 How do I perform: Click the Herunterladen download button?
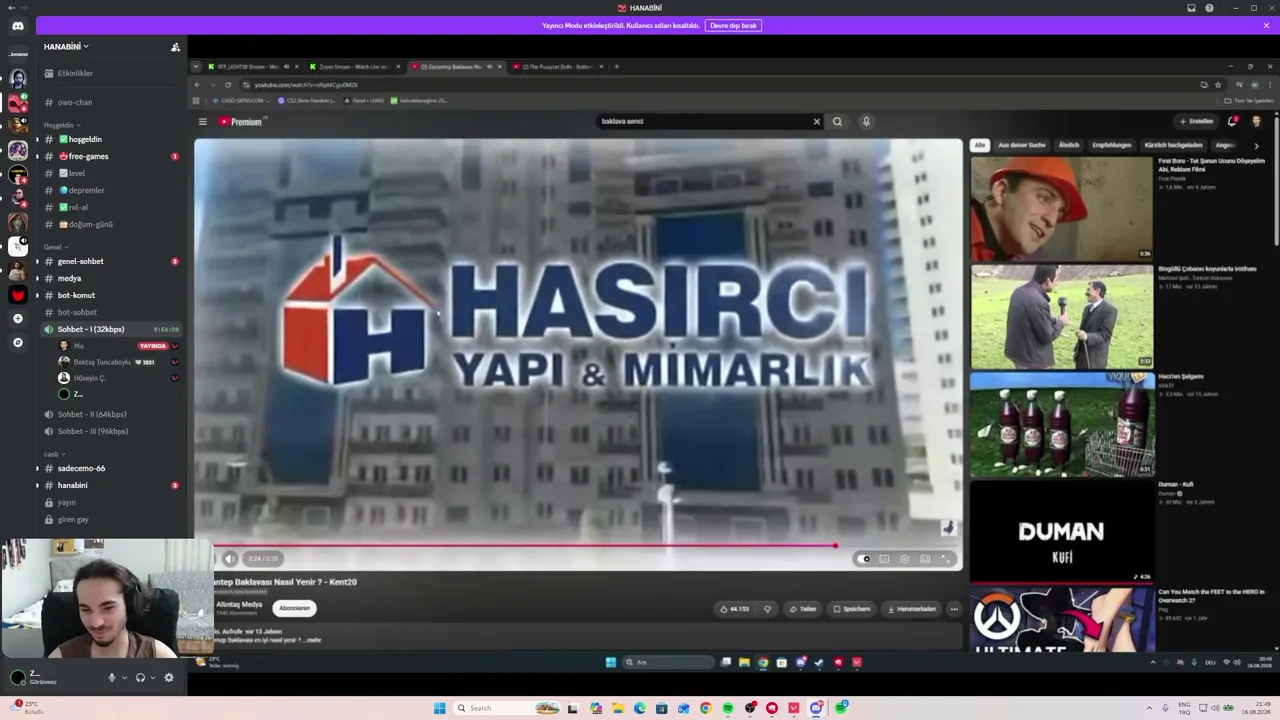(911, 609)
